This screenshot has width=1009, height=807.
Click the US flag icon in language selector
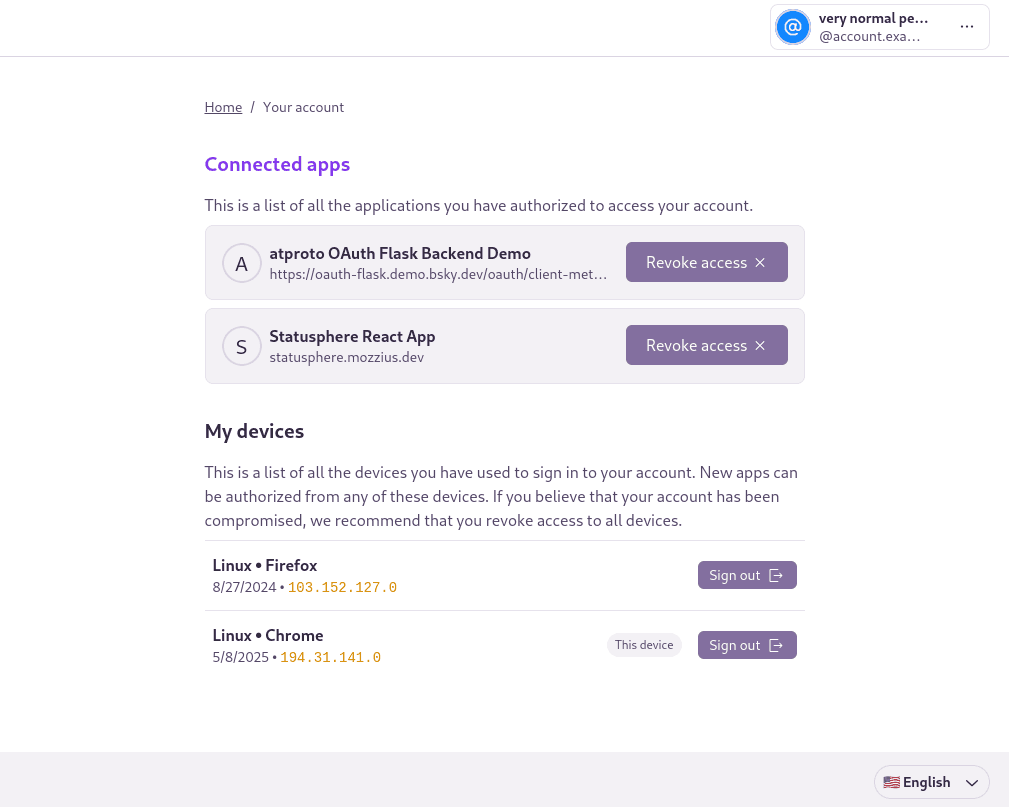[891, 782]
